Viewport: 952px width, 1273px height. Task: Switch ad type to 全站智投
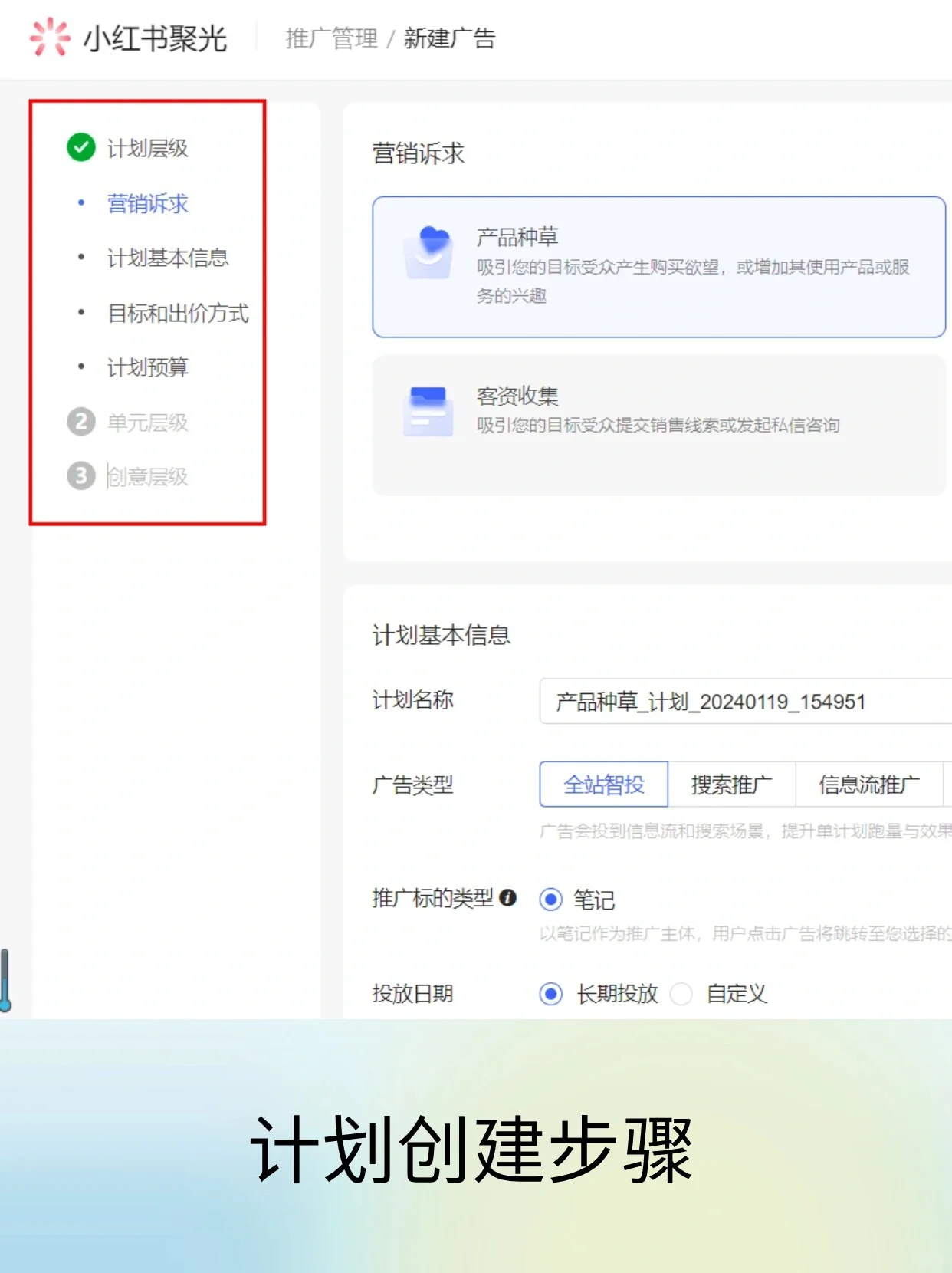(603, 785)
